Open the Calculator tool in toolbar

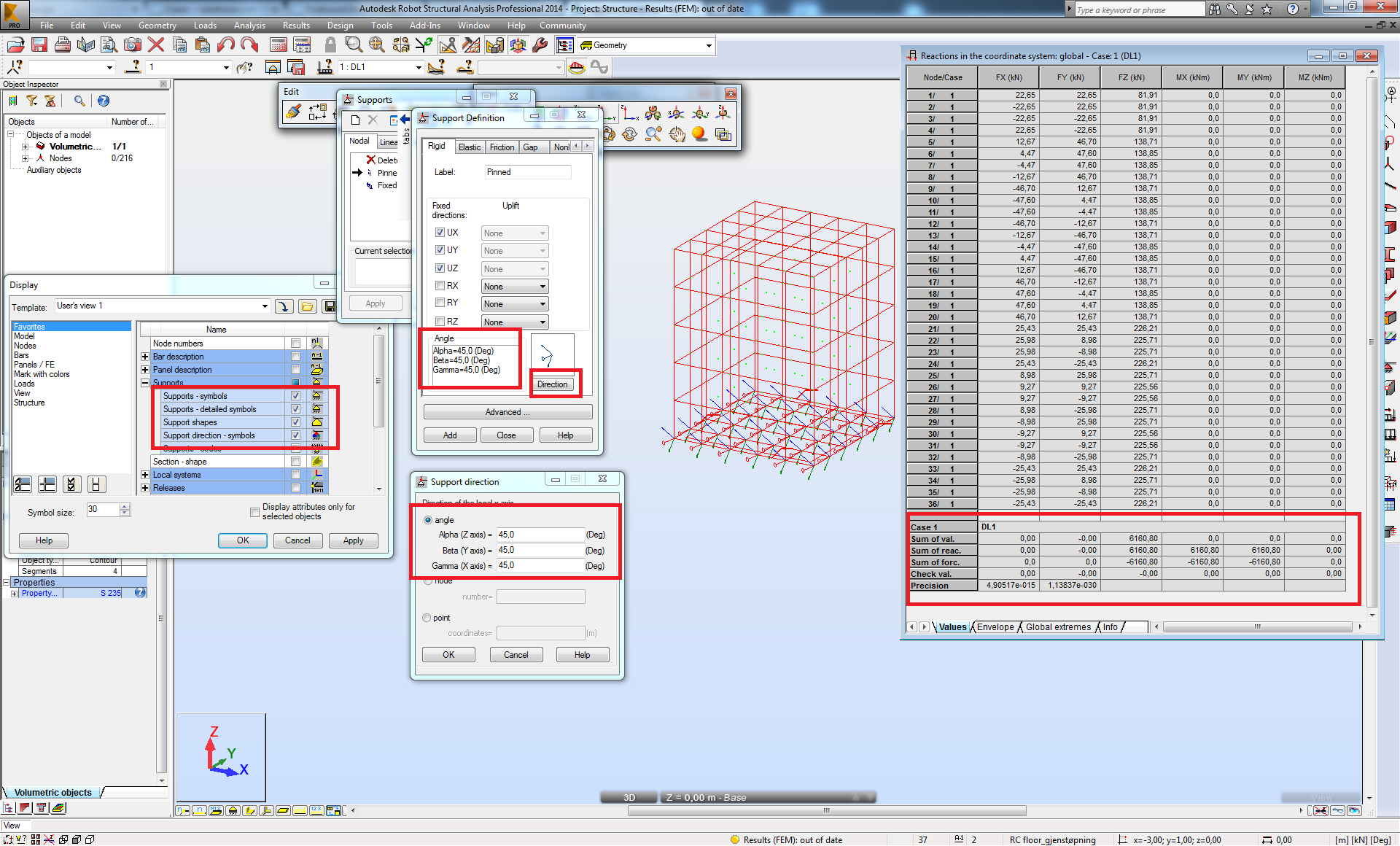pyautogui.click(x=278, y=44)
